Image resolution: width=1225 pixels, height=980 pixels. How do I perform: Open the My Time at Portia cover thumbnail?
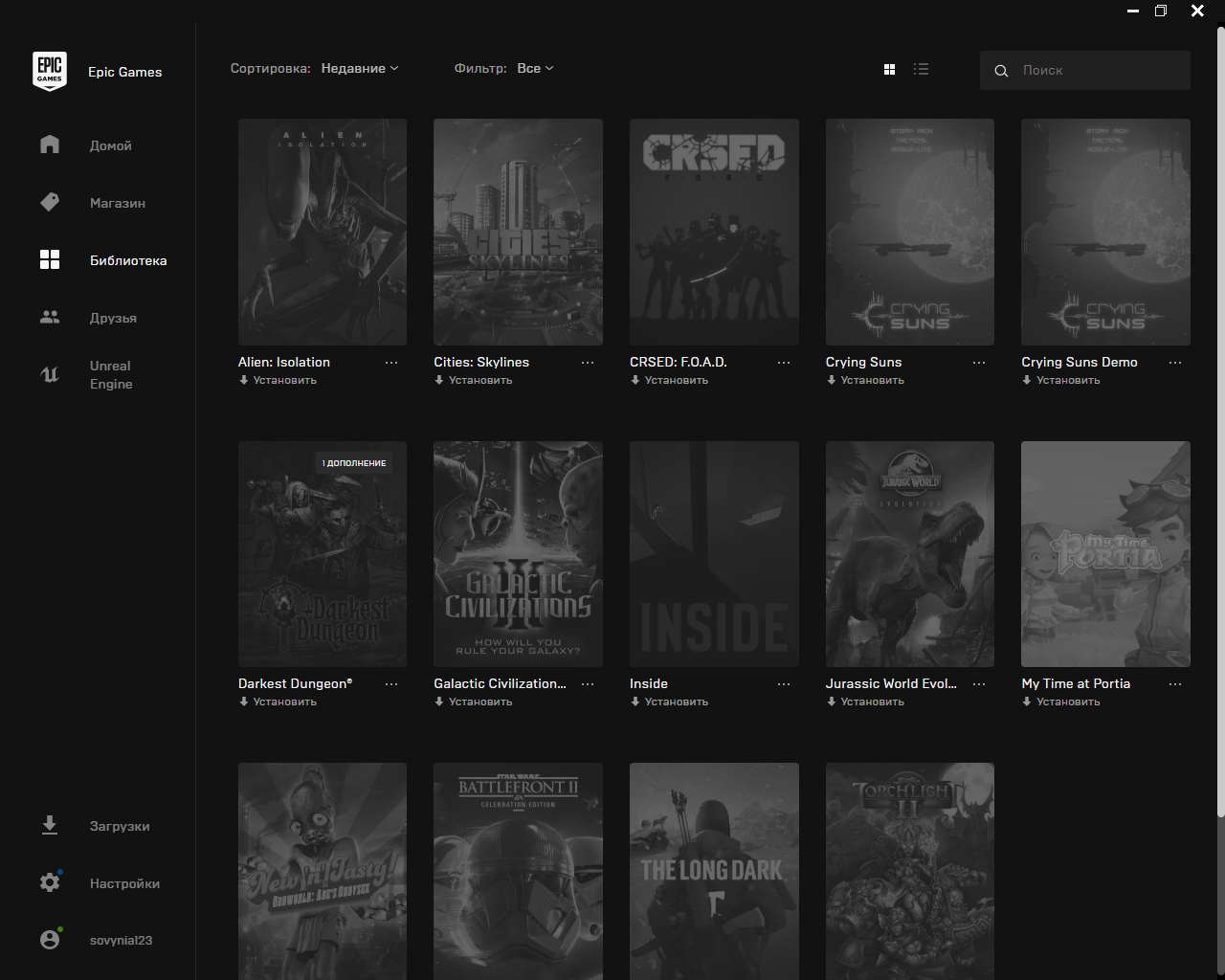pos(1105,554)
